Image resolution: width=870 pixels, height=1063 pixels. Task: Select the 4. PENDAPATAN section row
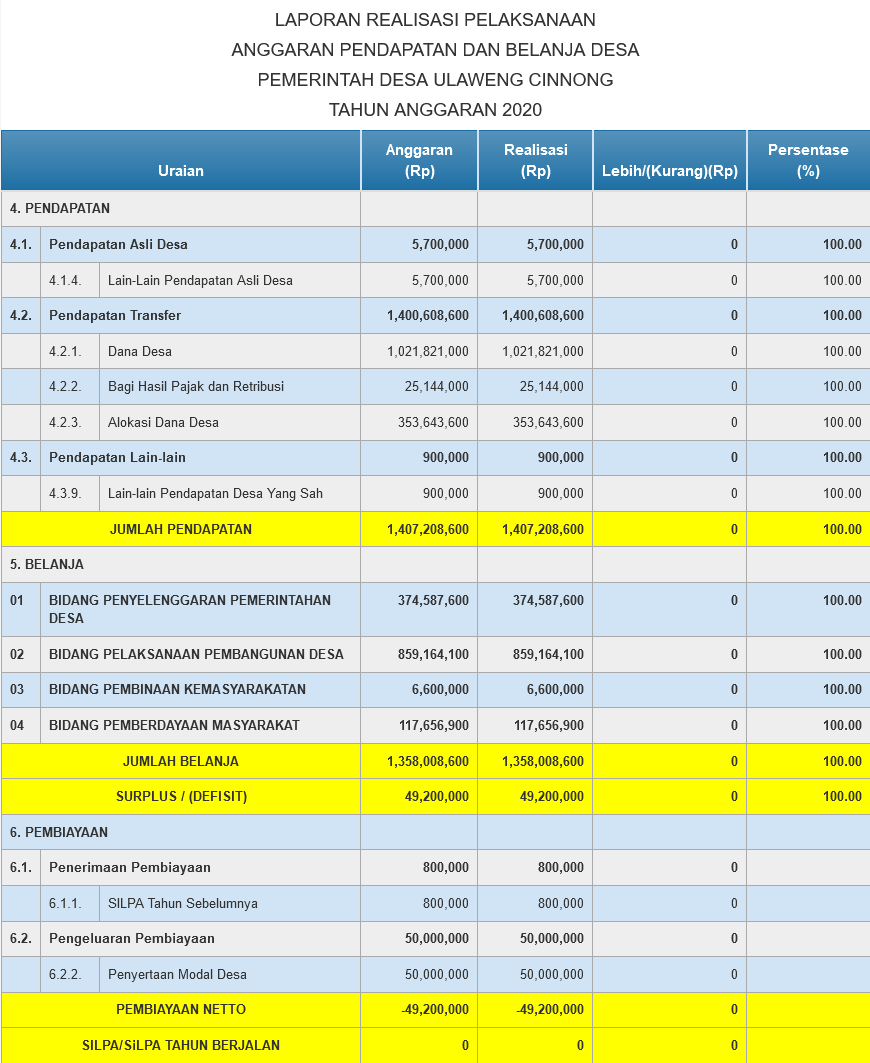(x=435, y=209)
